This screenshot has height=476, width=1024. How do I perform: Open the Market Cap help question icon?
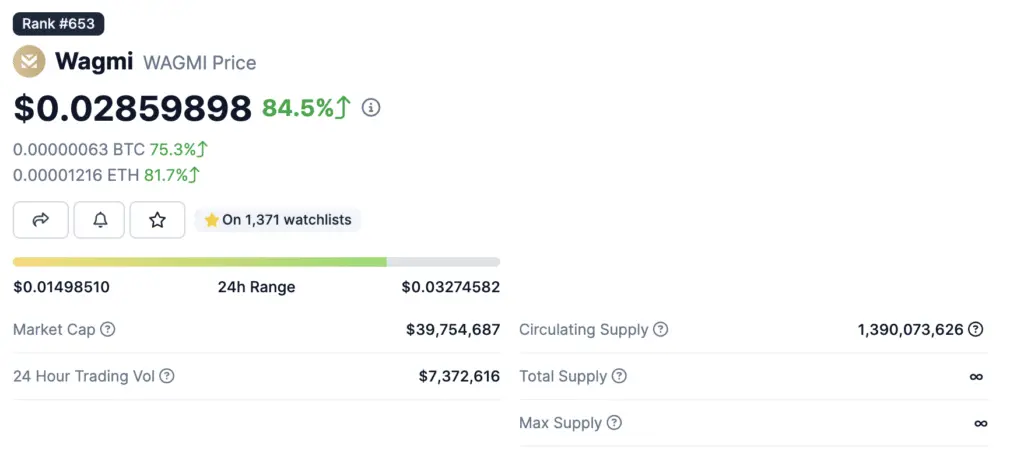[108, 329]
